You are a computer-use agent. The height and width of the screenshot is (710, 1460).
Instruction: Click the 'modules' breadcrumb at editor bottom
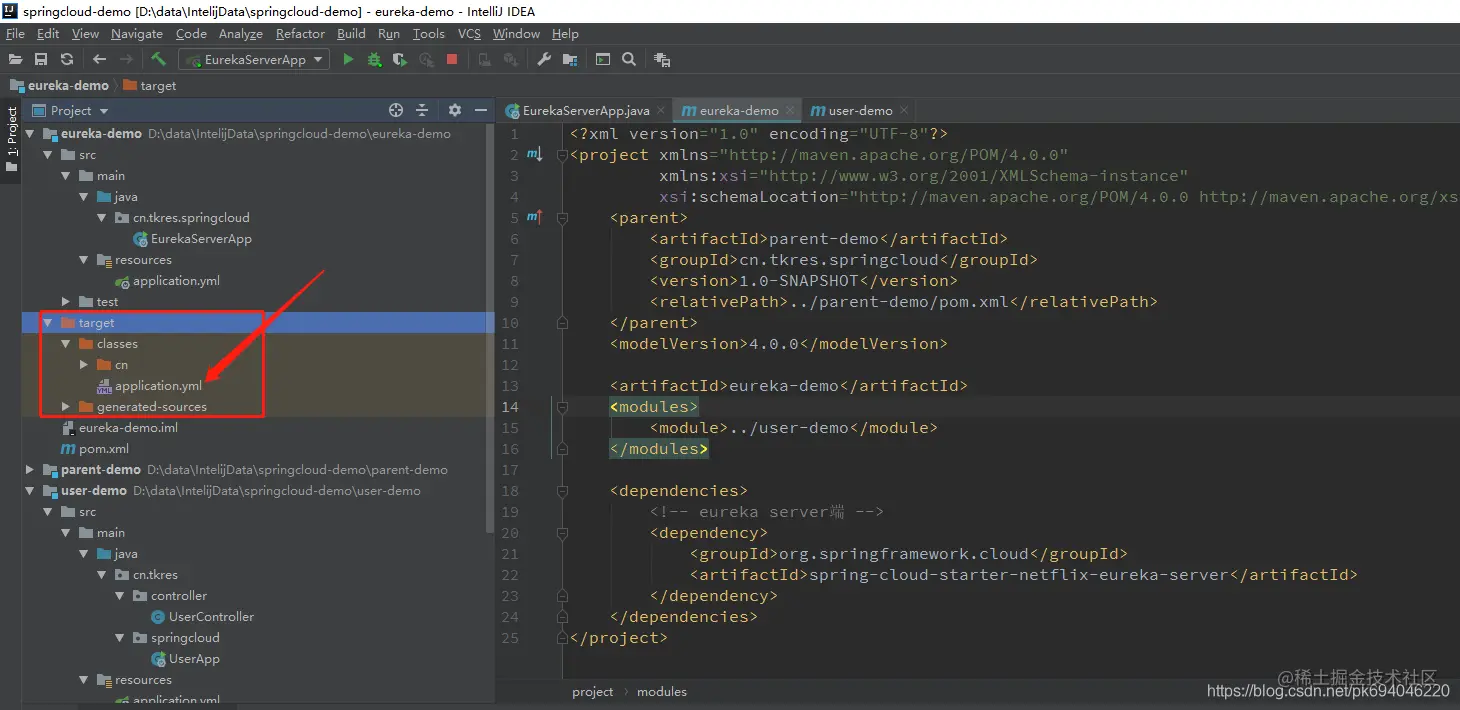(x=661, y=692)
